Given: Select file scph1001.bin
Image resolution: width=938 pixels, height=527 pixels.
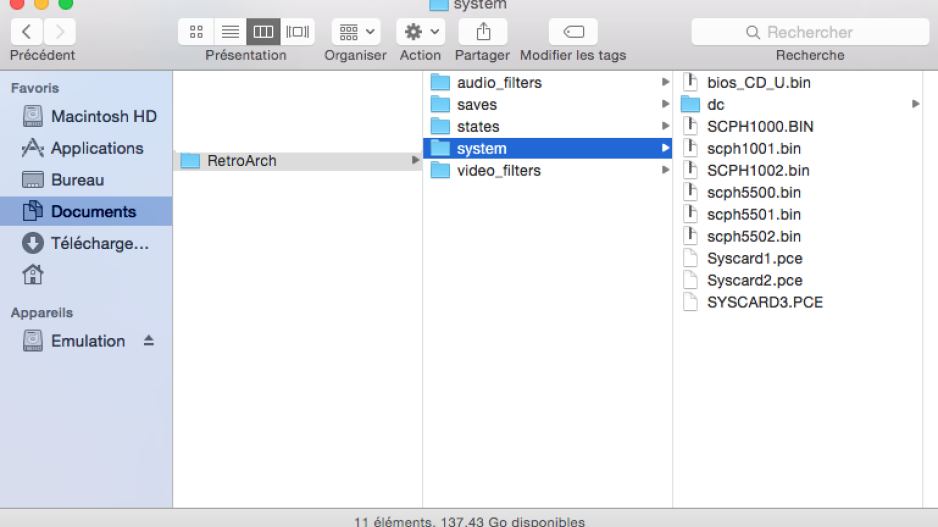Looking at the screenshot, I should (798, 148).
